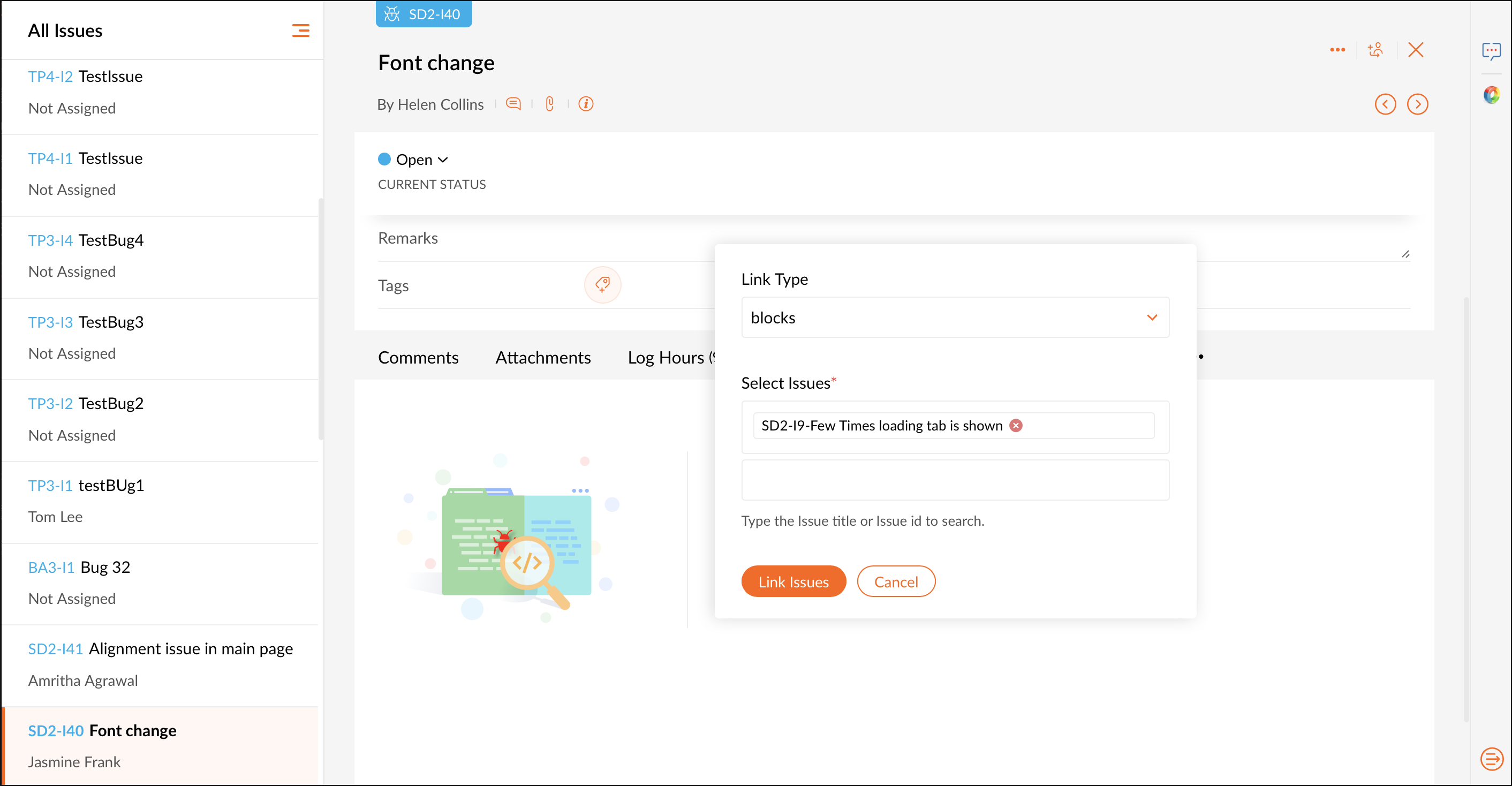Click the blue Open status dot
The height and width of the screenshot is (786, 1512).
point(384,159)
